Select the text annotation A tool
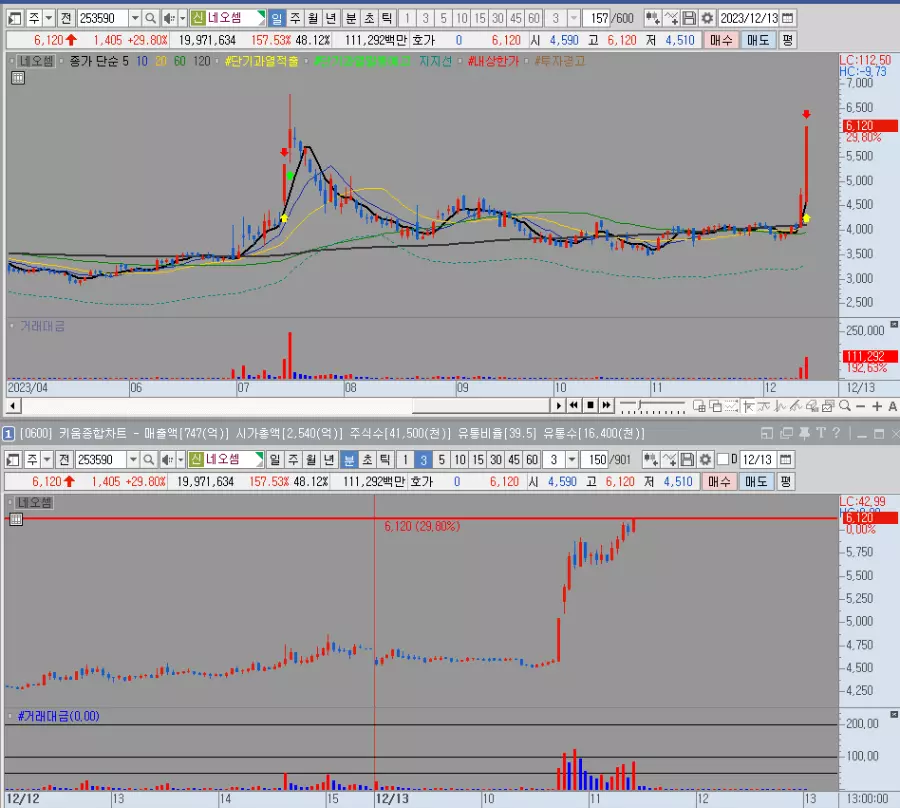 tap(893, 406)
